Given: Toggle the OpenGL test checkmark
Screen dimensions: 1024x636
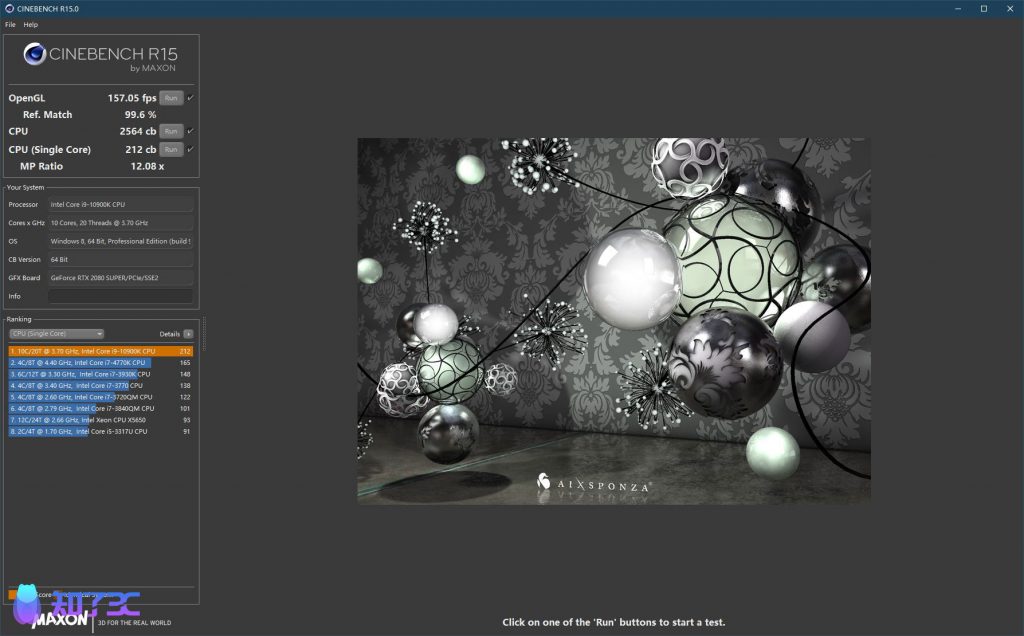Looking at the screenshot, I should [190, 98].
